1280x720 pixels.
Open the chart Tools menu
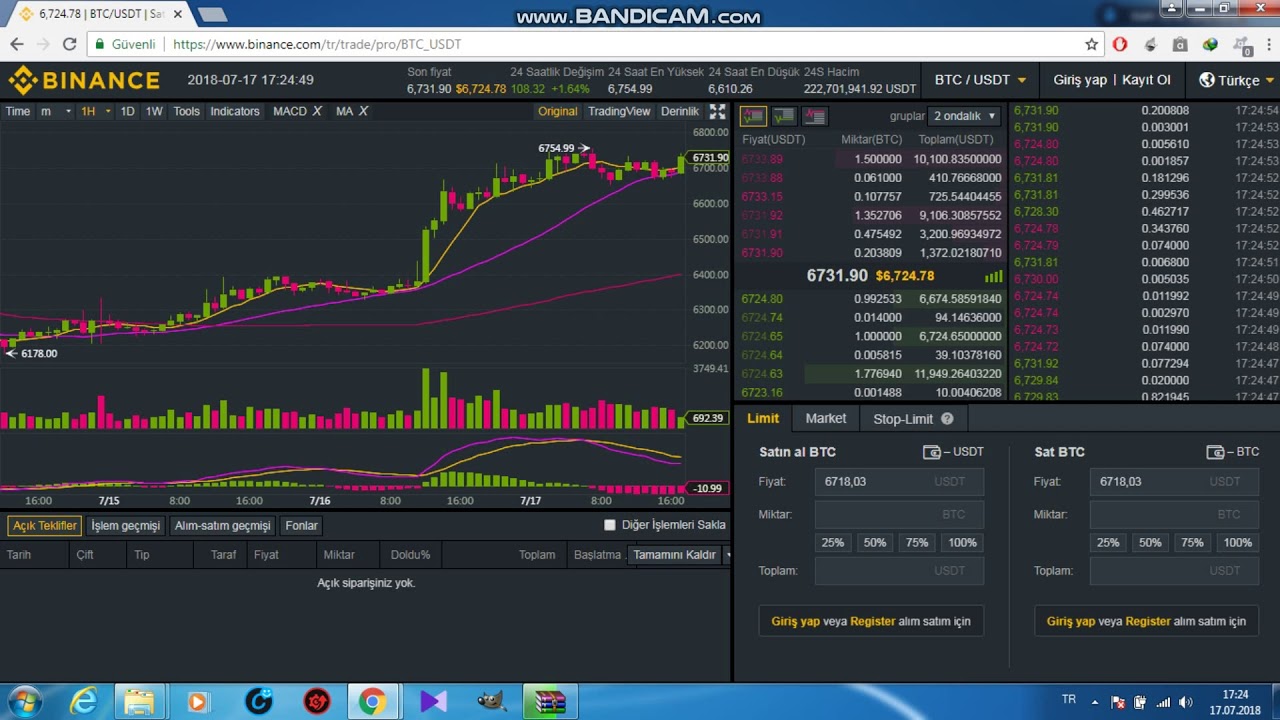186,111
